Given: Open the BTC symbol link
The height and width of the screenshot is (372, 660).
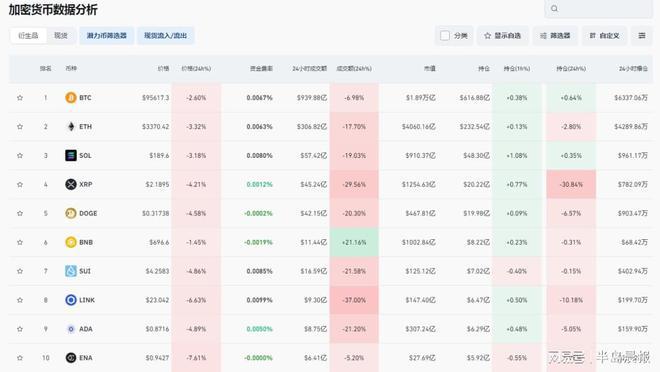Looking at the screenshot, I should (x=85, y=98).
